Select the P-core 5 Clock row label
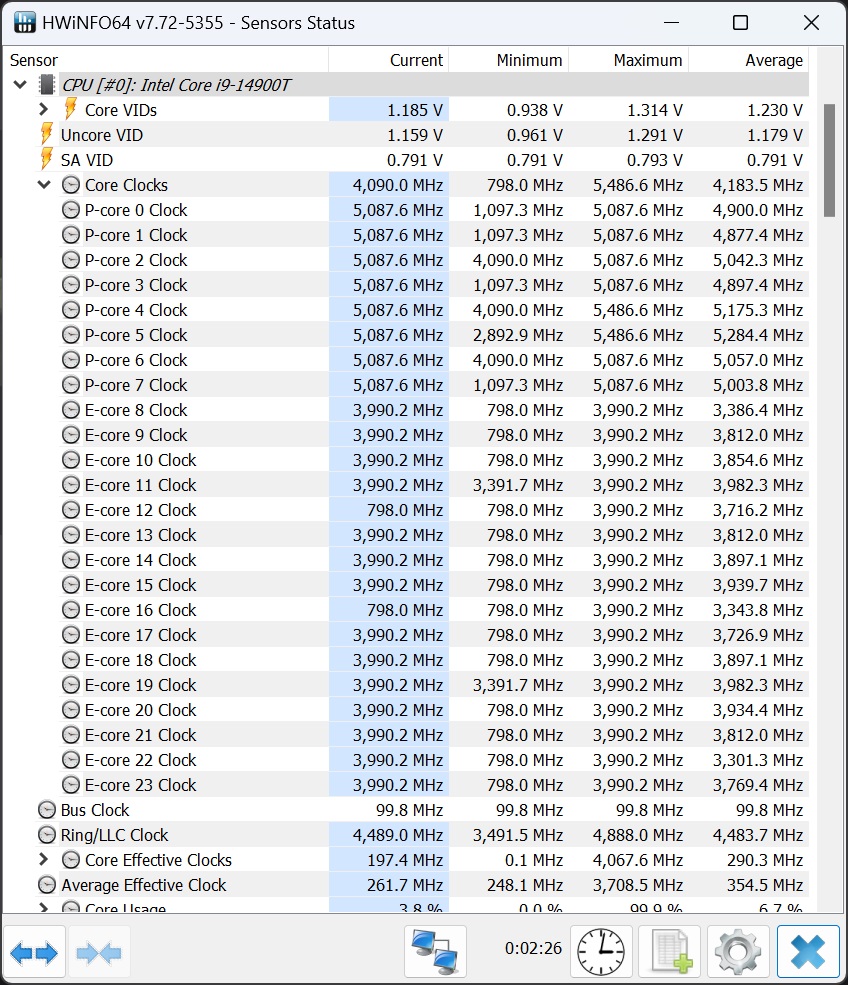This screenshot has width=848, height=985. point(136,335)
